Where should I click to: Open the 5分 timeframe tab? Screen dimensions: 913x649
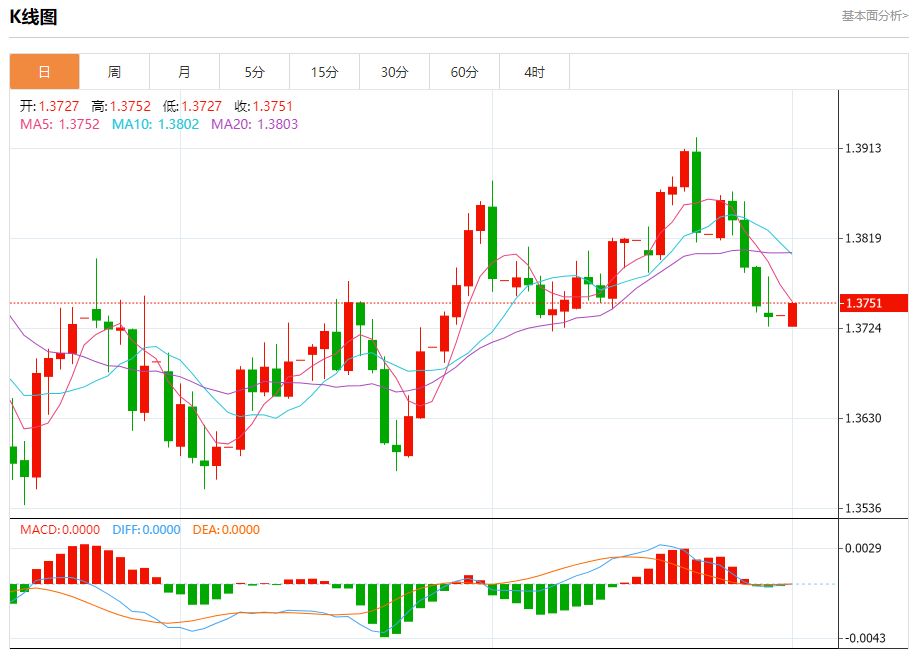254,72
